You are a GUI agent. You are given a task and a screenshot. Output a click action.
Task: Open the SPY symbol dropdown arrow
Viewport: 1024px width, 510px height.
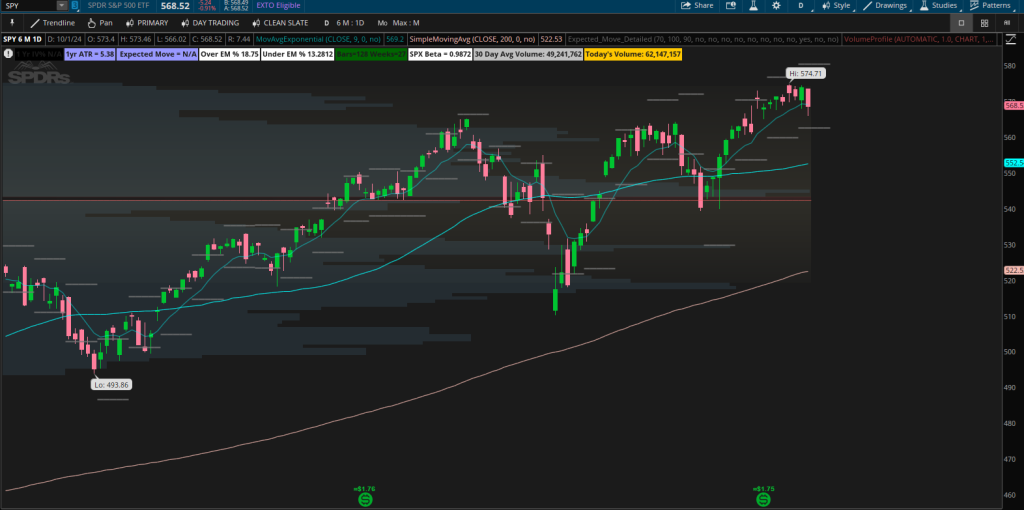pyautogui.click(x=64, y=6)
